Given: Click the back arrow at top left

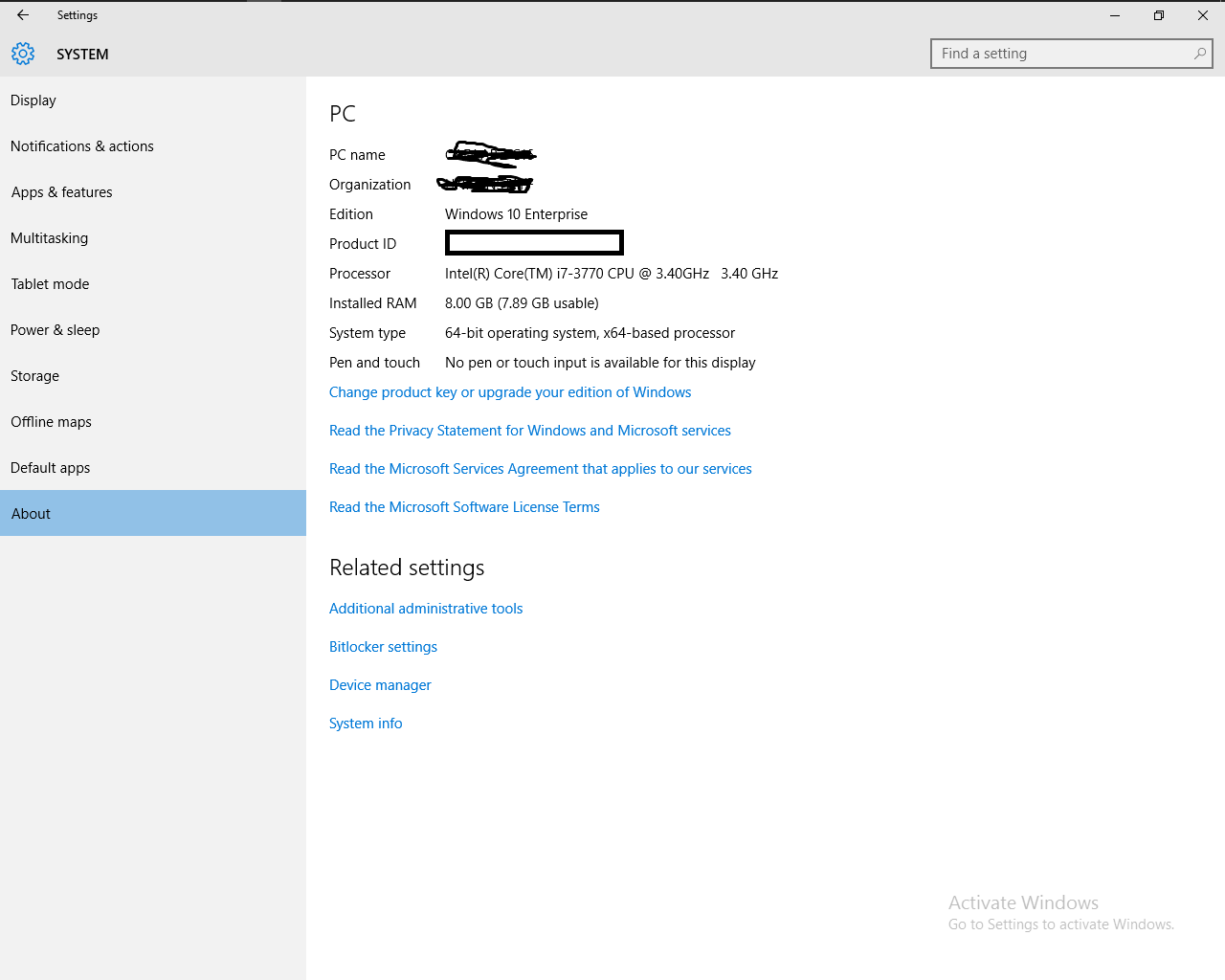Looking at the screenshot, I should point(21,15).
